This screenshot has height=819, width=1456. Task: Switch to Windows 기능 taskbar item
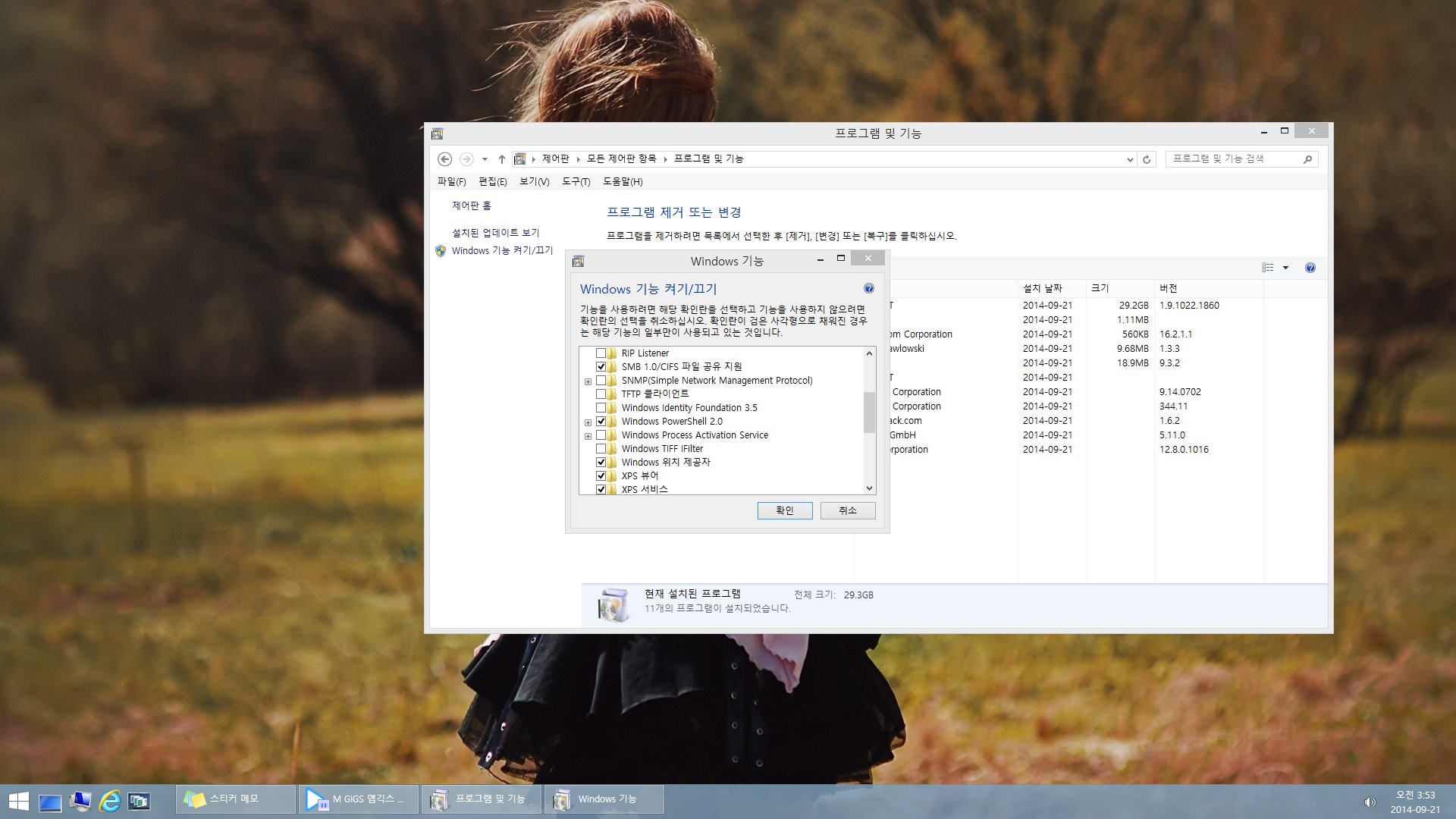pyautogui.click(x=604, y=799)
